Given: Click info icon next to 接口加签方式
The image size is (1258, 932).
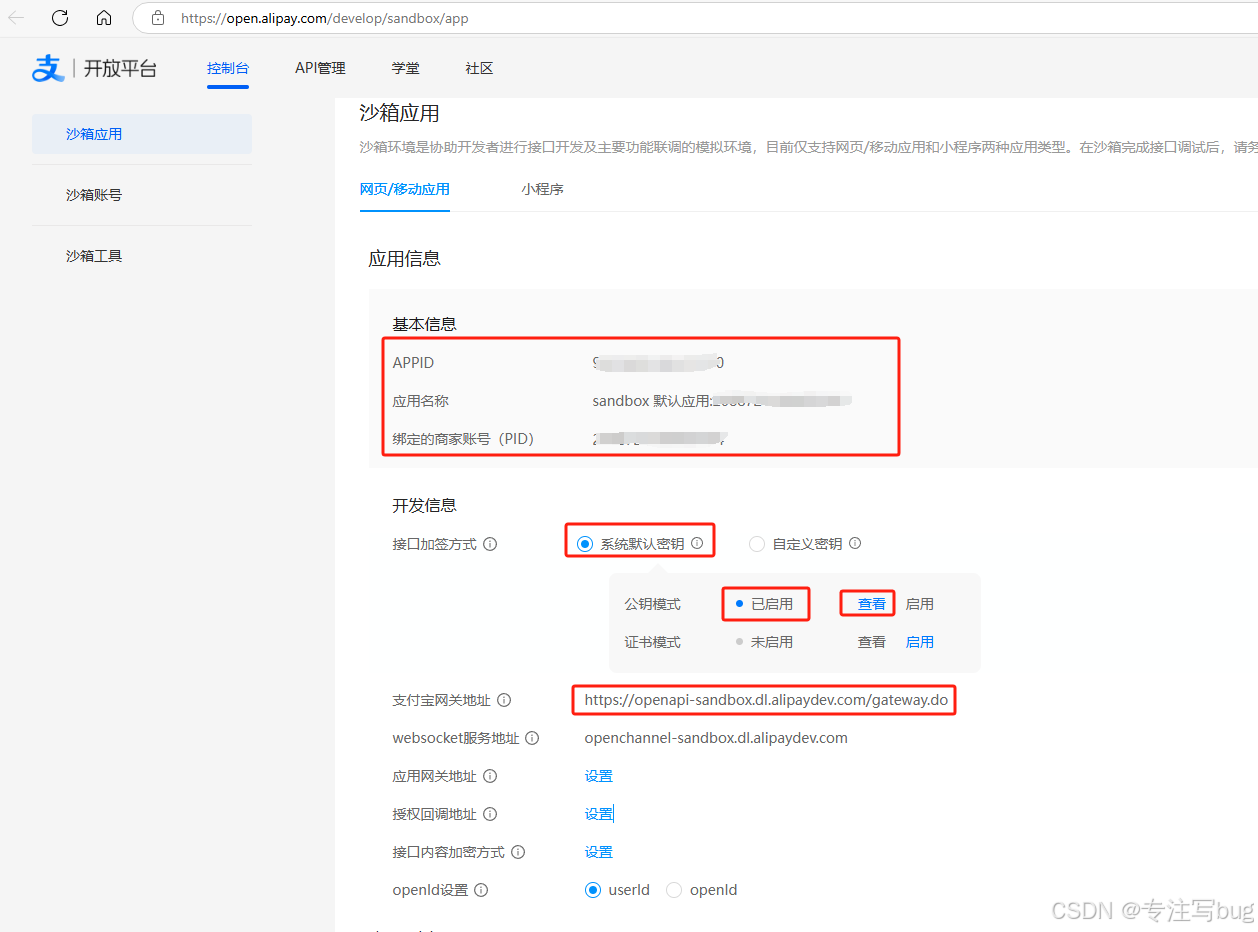Looking at the screenshot, I should (x=490, y=544).
